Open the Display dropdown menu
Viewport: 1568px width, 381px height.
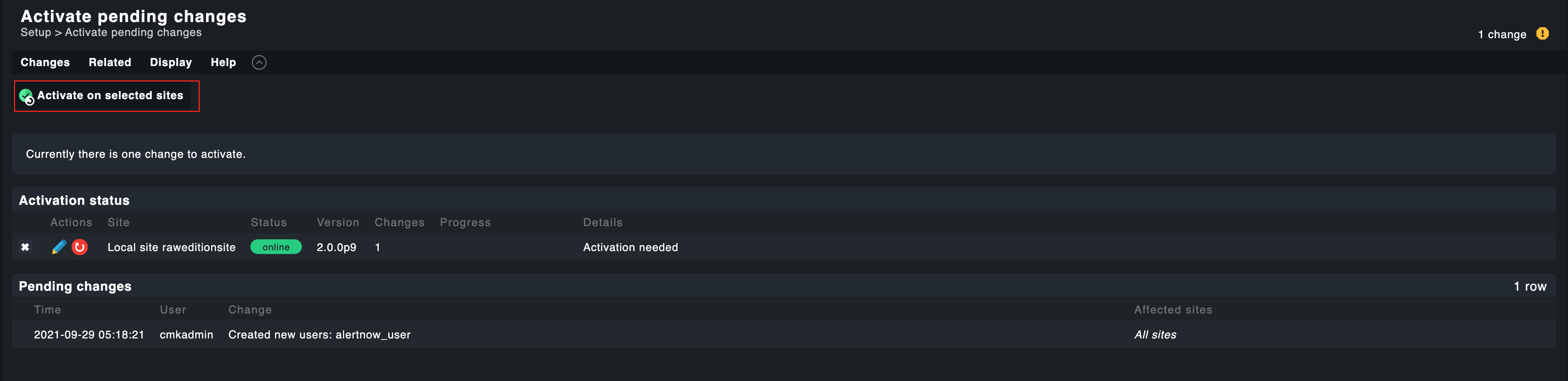click(x=170, y=63)
